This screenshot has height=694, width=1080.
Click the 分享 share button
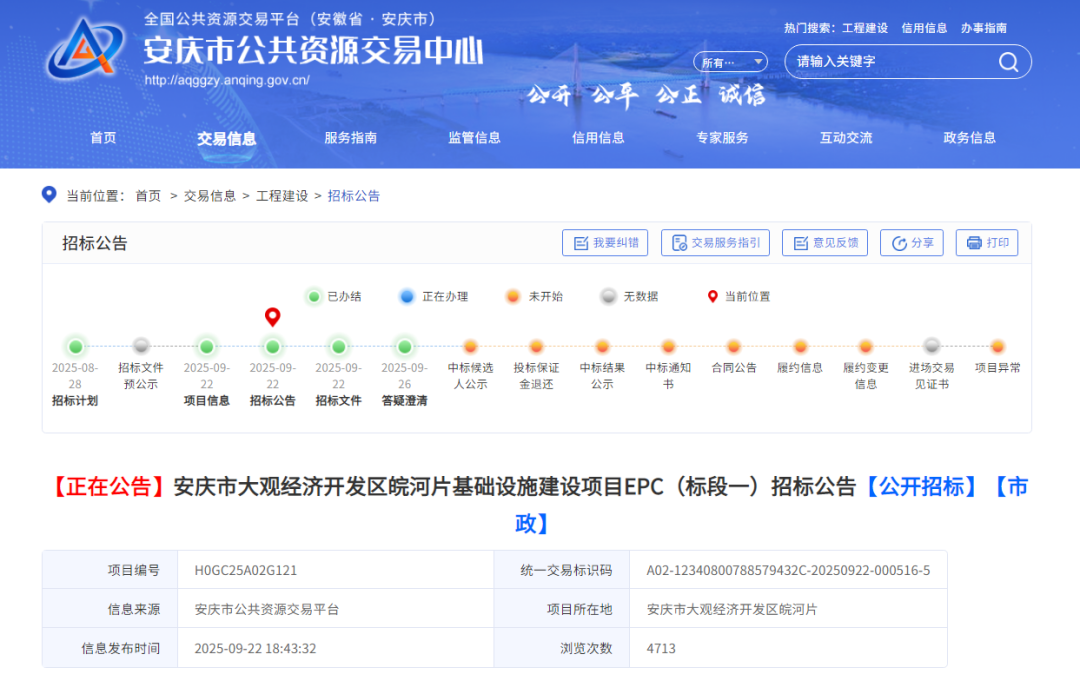point(911,243)
